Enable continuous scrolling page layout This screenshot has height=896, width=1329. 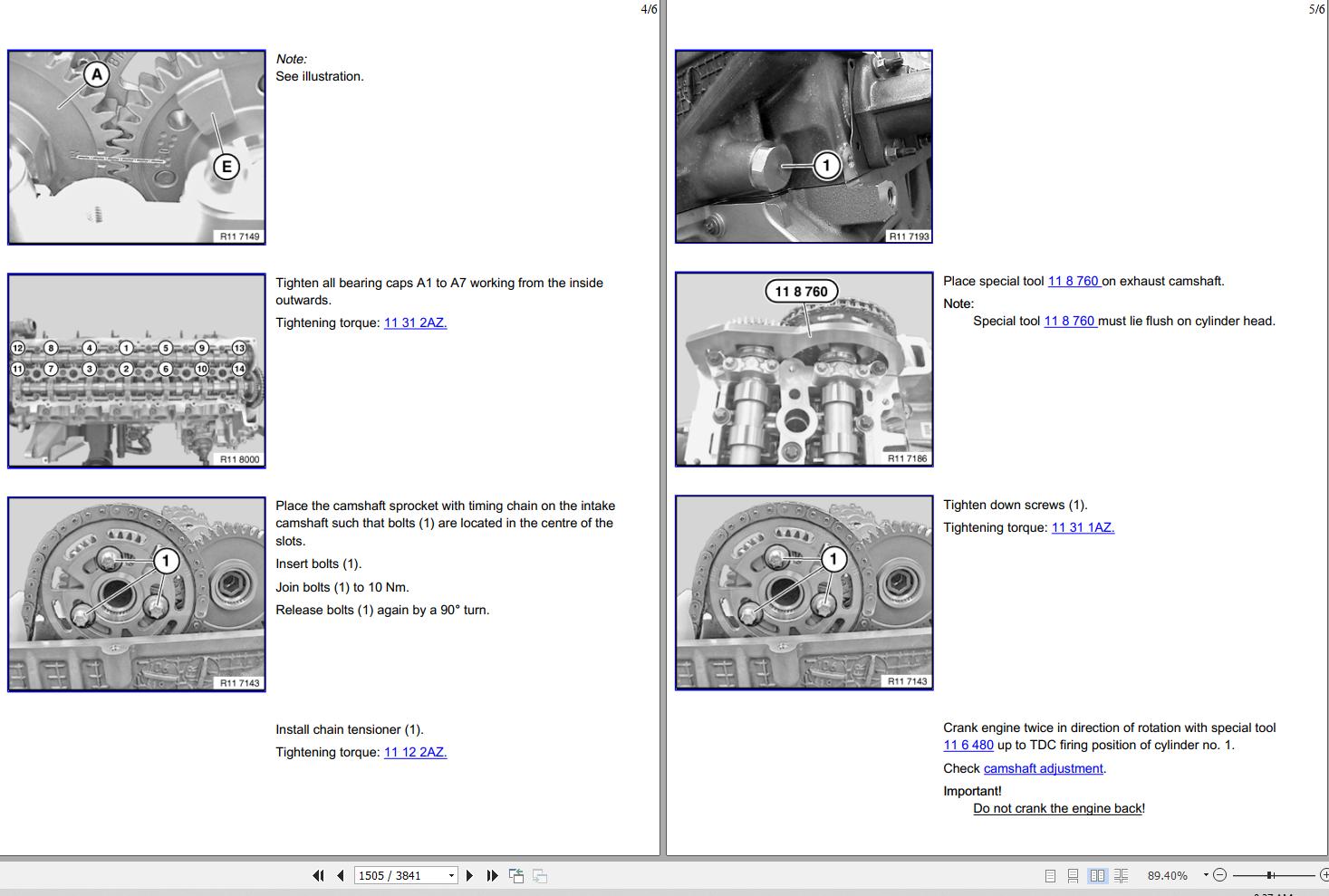1073,876
